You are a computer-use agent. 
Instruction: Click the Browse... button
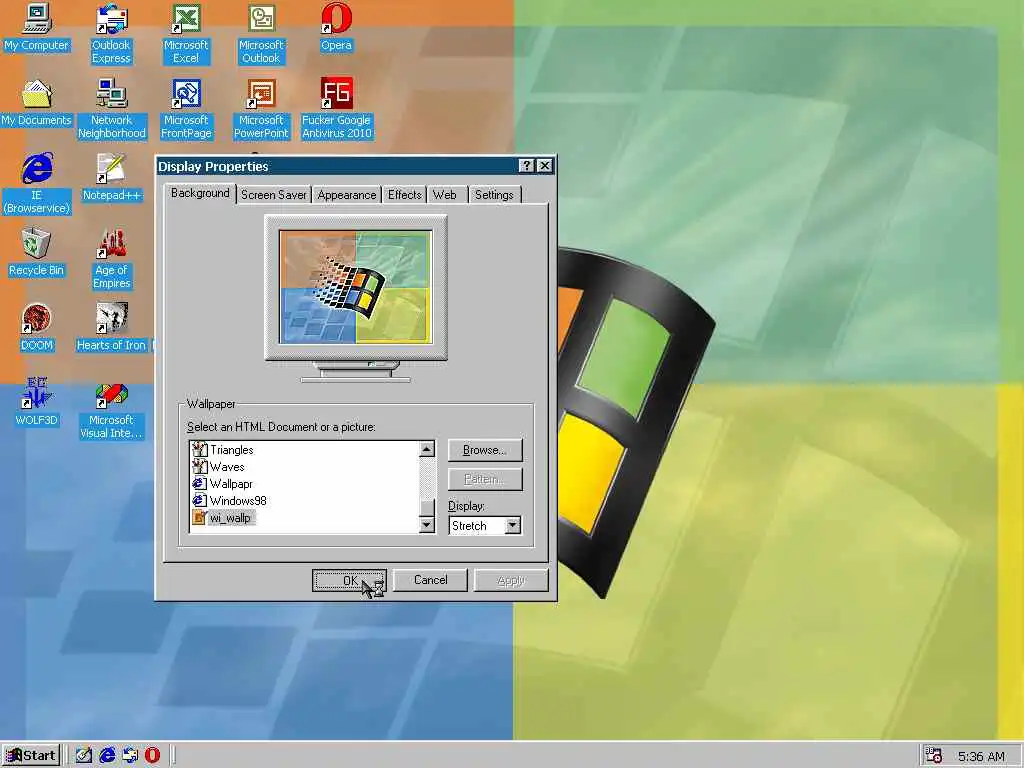click(485, 450)
